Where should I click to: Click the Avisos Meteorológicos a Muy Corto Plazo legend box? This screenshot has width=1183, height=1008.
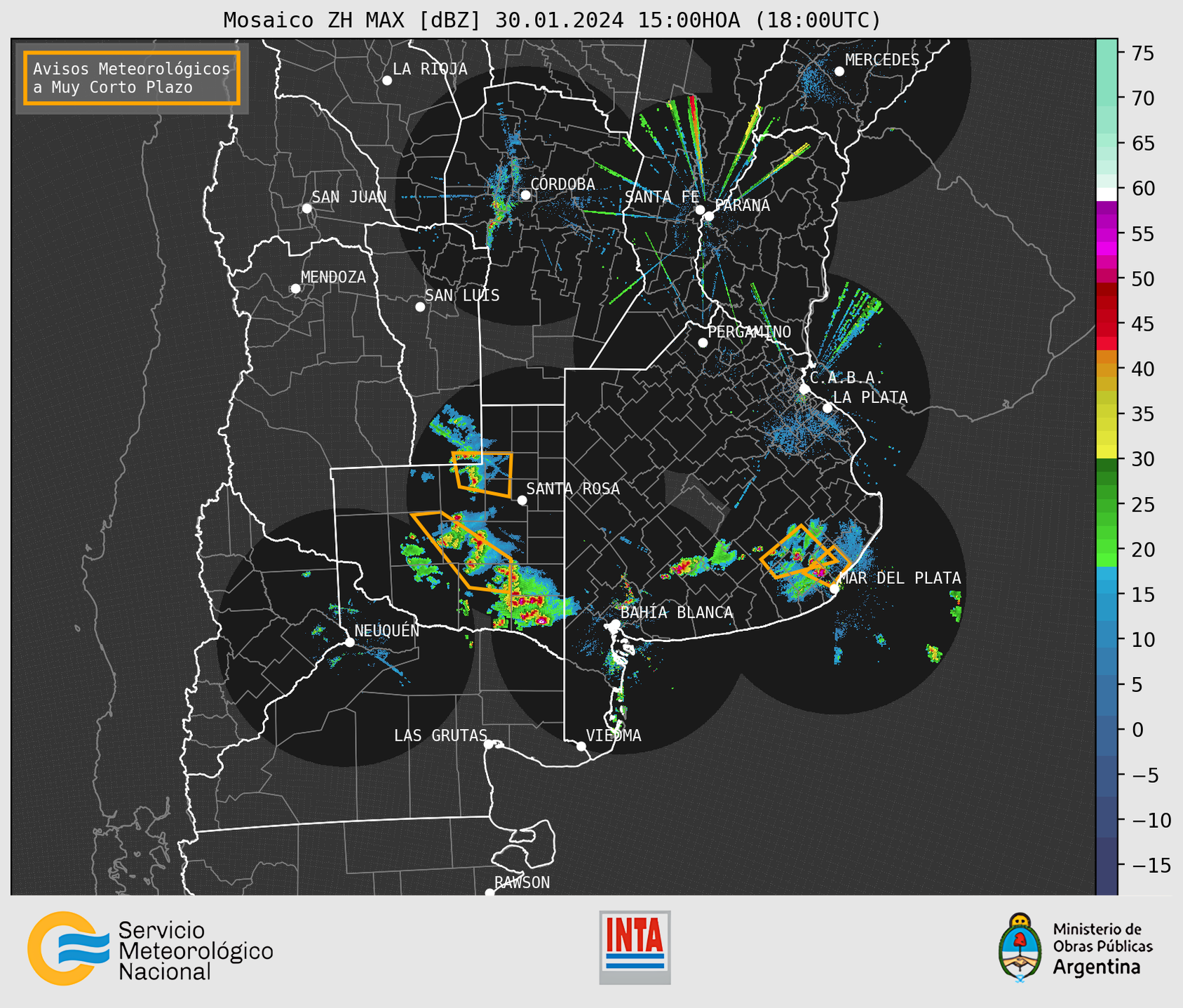pyautogui.click(x=132, y=78)
